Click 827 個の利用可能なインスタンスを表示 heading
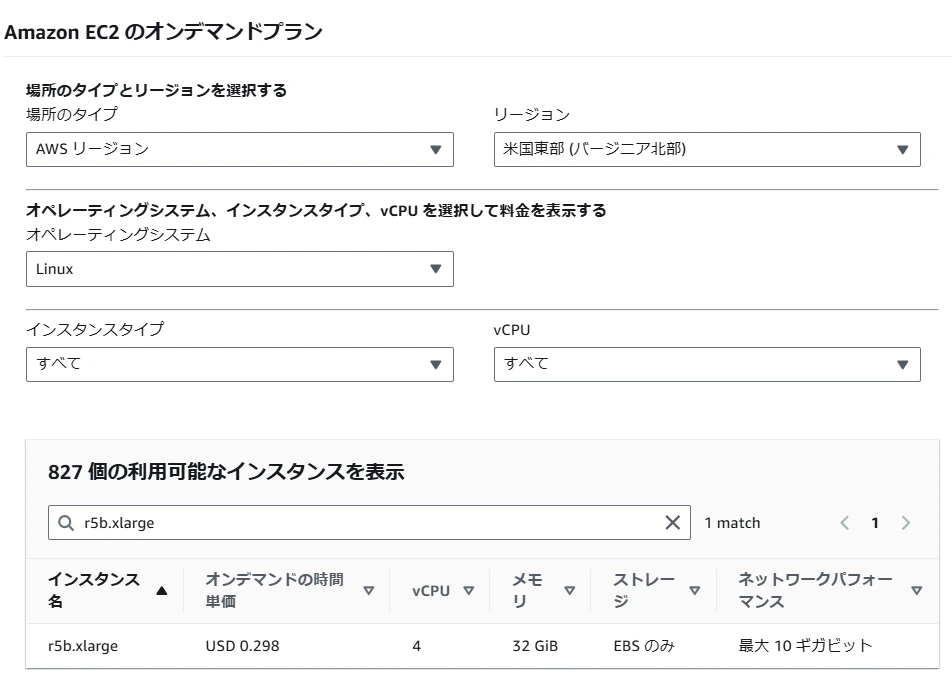The height and width of the screenshot is (682, 952). click(226, 472)
